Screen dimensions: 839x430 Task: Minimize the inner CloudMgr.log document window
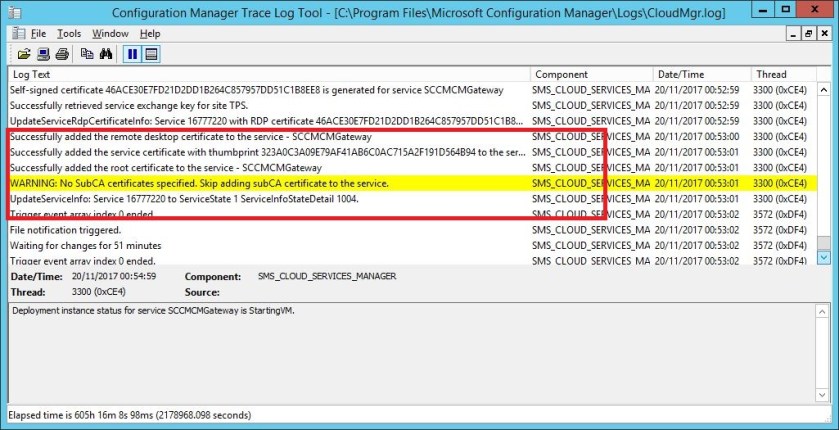tap(795, 34)
